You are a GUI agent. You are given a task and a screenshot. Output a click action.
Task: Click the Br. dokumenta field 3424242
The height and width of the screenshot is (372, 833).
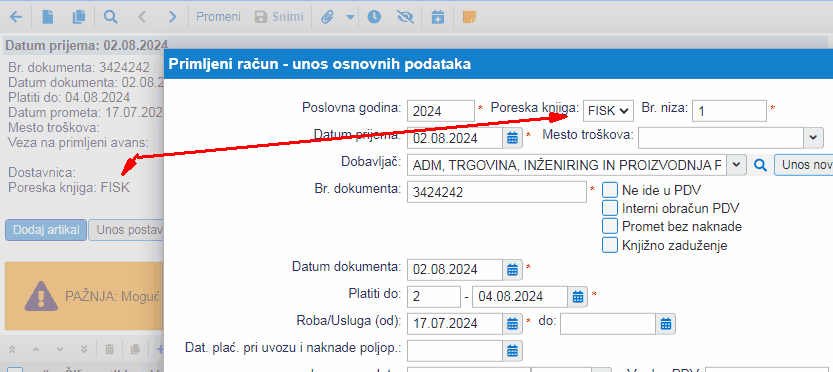point(497,192)
